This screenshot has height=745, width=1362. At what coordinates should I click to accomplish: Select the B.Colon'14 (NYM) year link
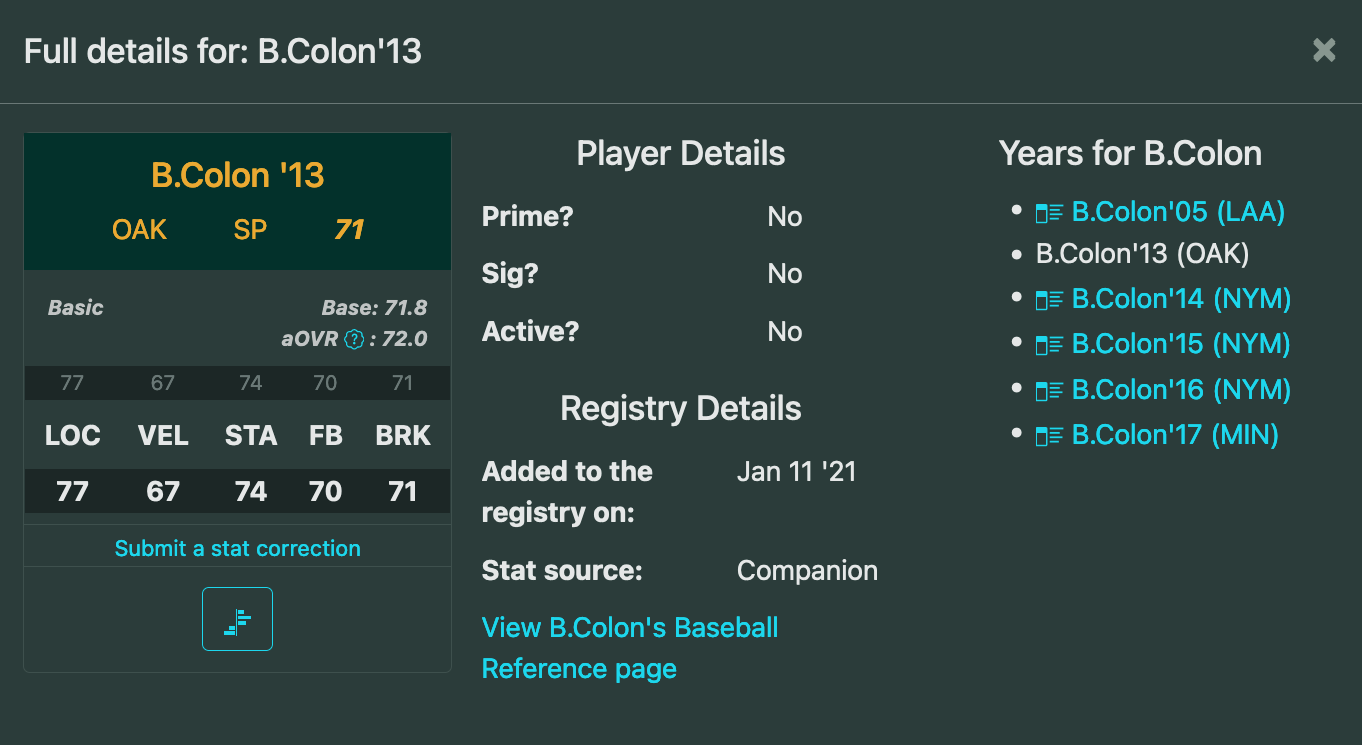(1181, 299)
